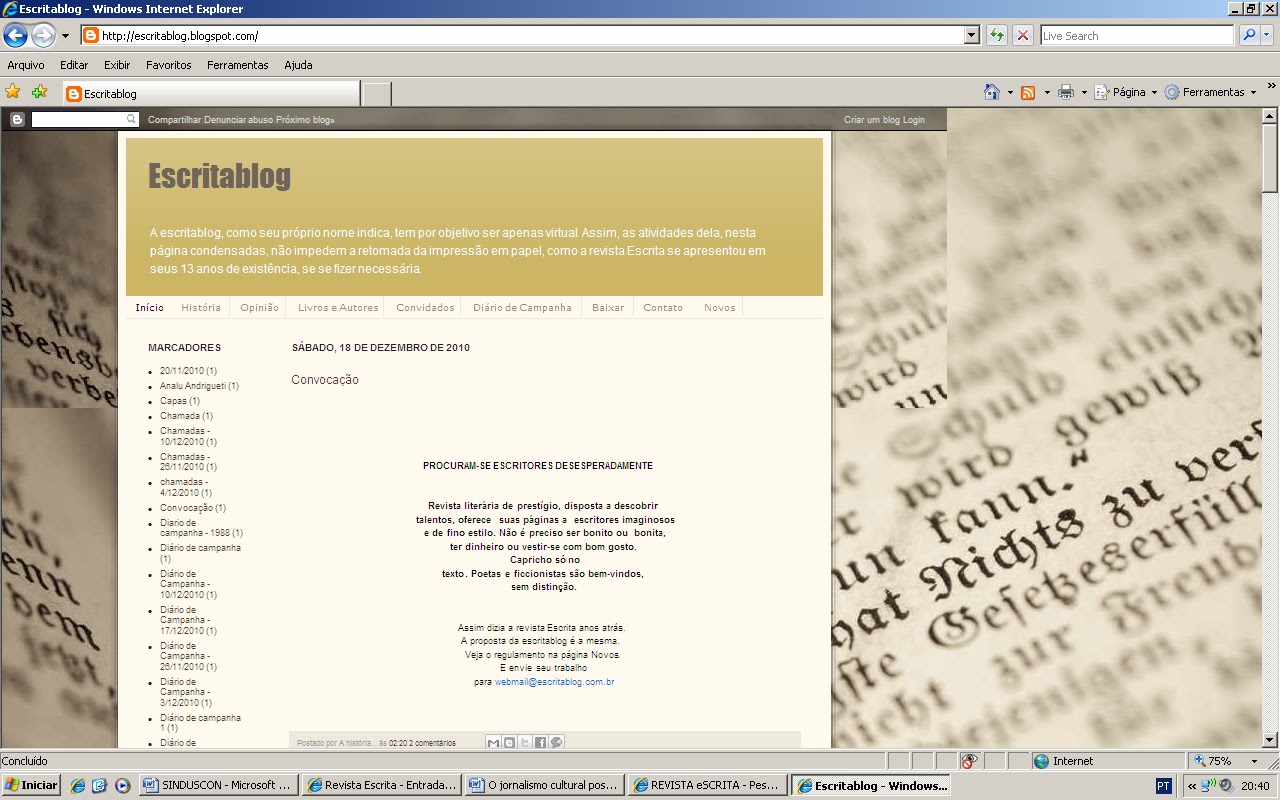Open the Novos page tab
The width and height of the screenshot is (1280, 800).
tap(720, 307)
